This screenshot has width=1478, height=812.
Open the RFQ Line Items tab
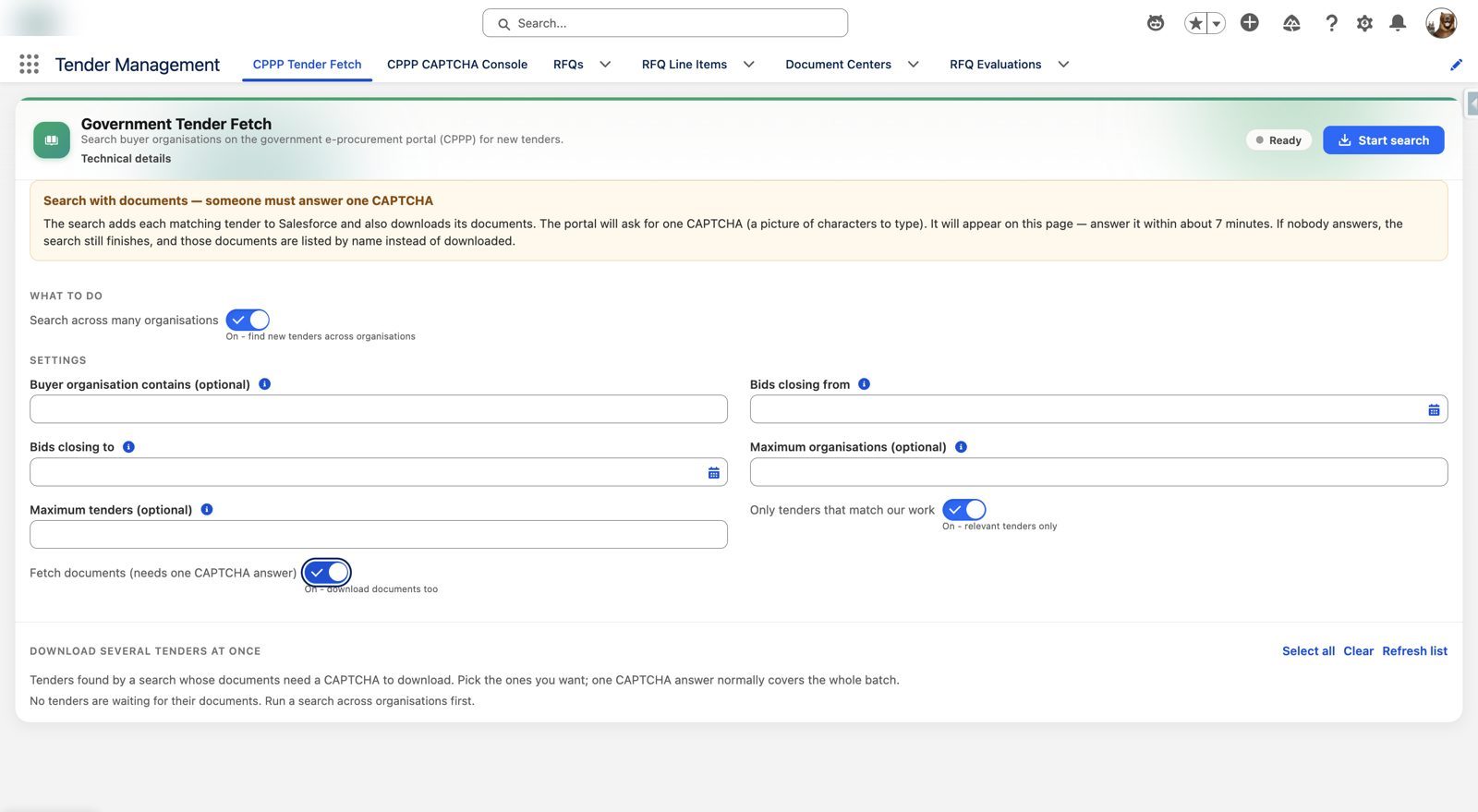[684, 65]
